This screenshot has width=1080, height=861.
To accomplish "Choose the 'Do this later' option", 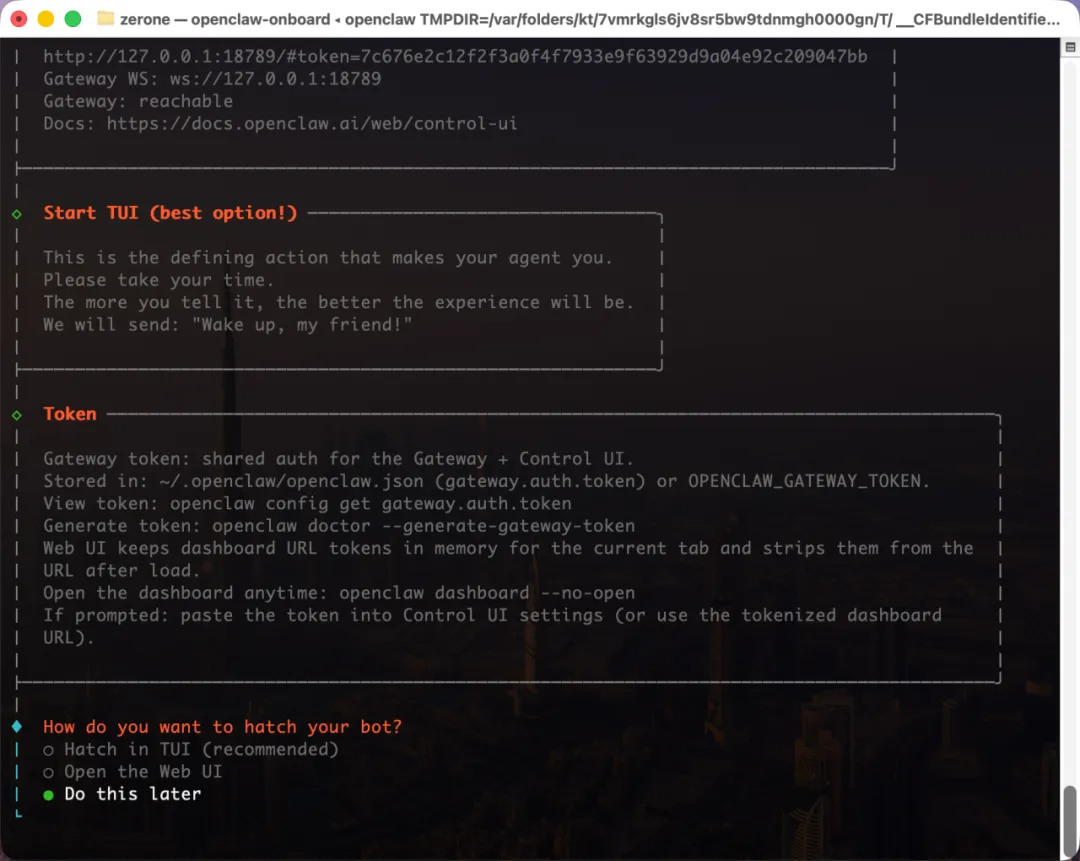I will coord(122,794).
